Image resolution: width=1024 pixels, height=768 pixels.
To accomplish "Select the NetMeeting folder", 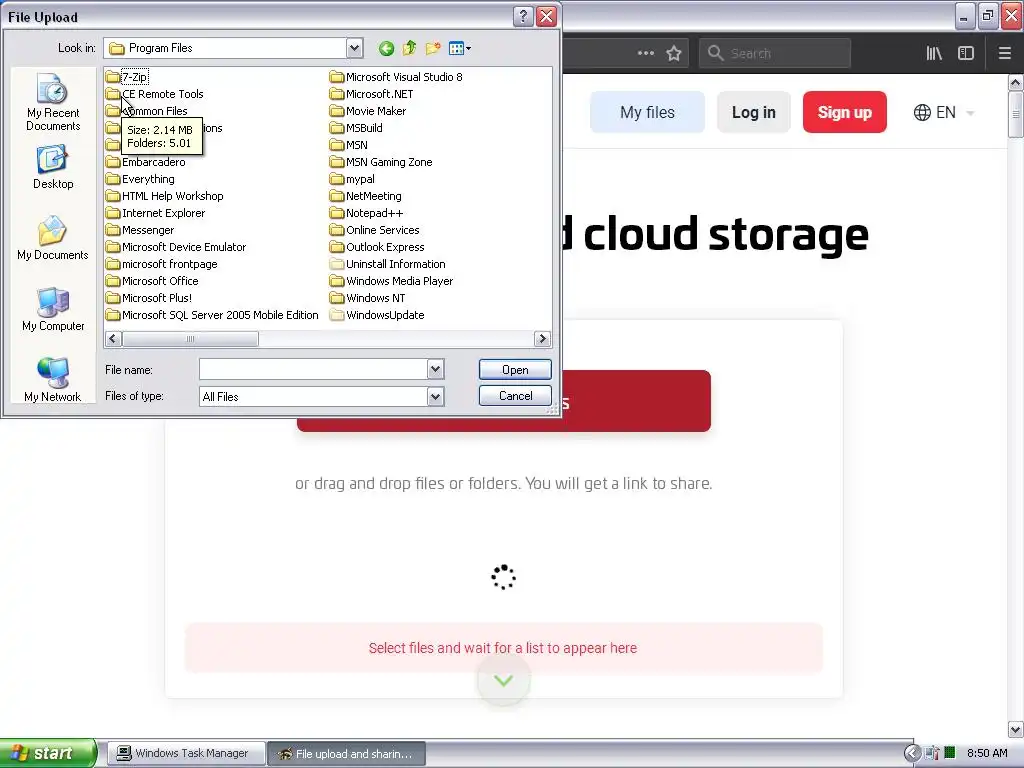I will pos(366,196).
